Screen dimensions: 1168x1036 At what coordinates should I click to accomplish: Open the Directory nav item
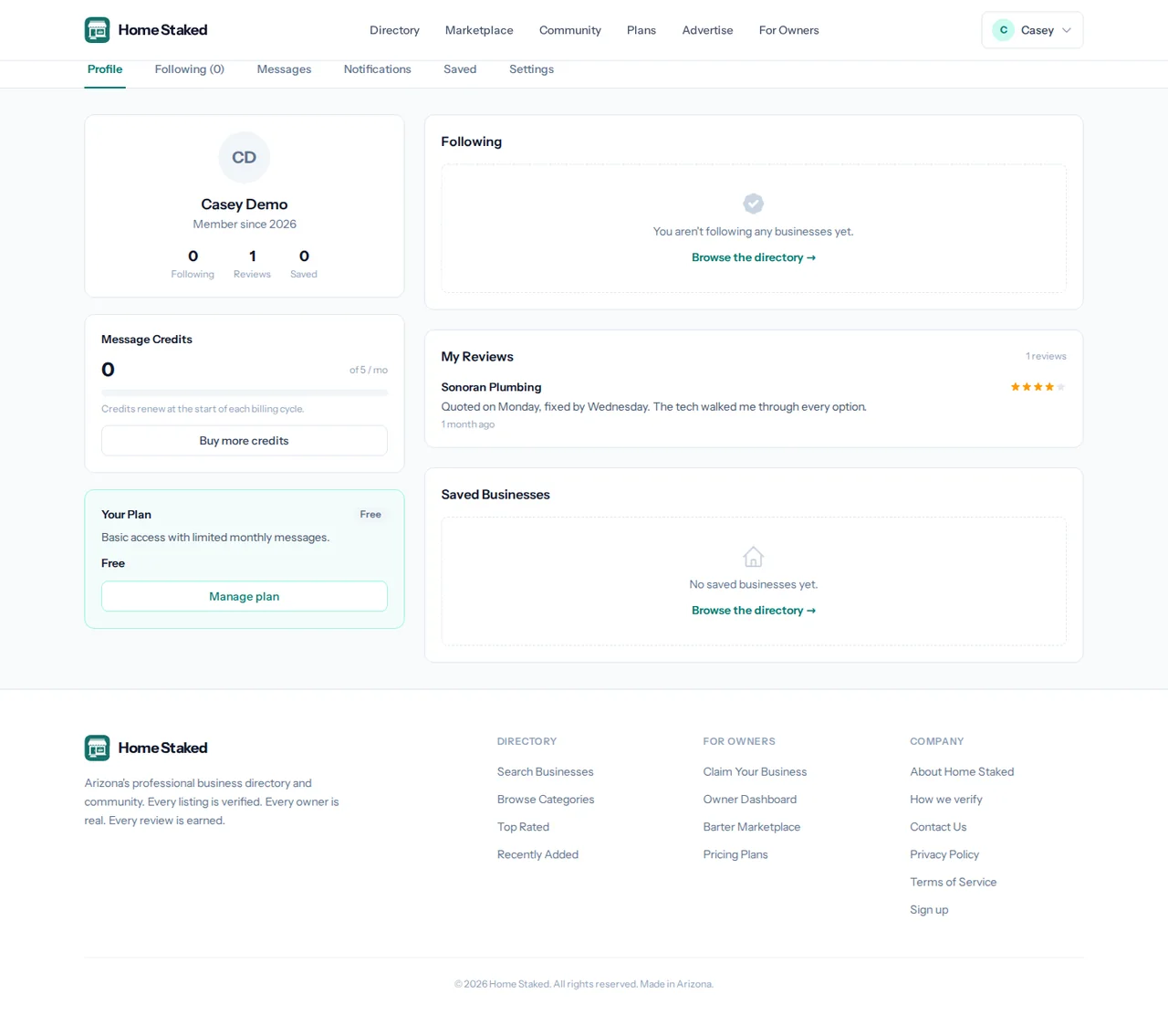(x=394, y=30)
